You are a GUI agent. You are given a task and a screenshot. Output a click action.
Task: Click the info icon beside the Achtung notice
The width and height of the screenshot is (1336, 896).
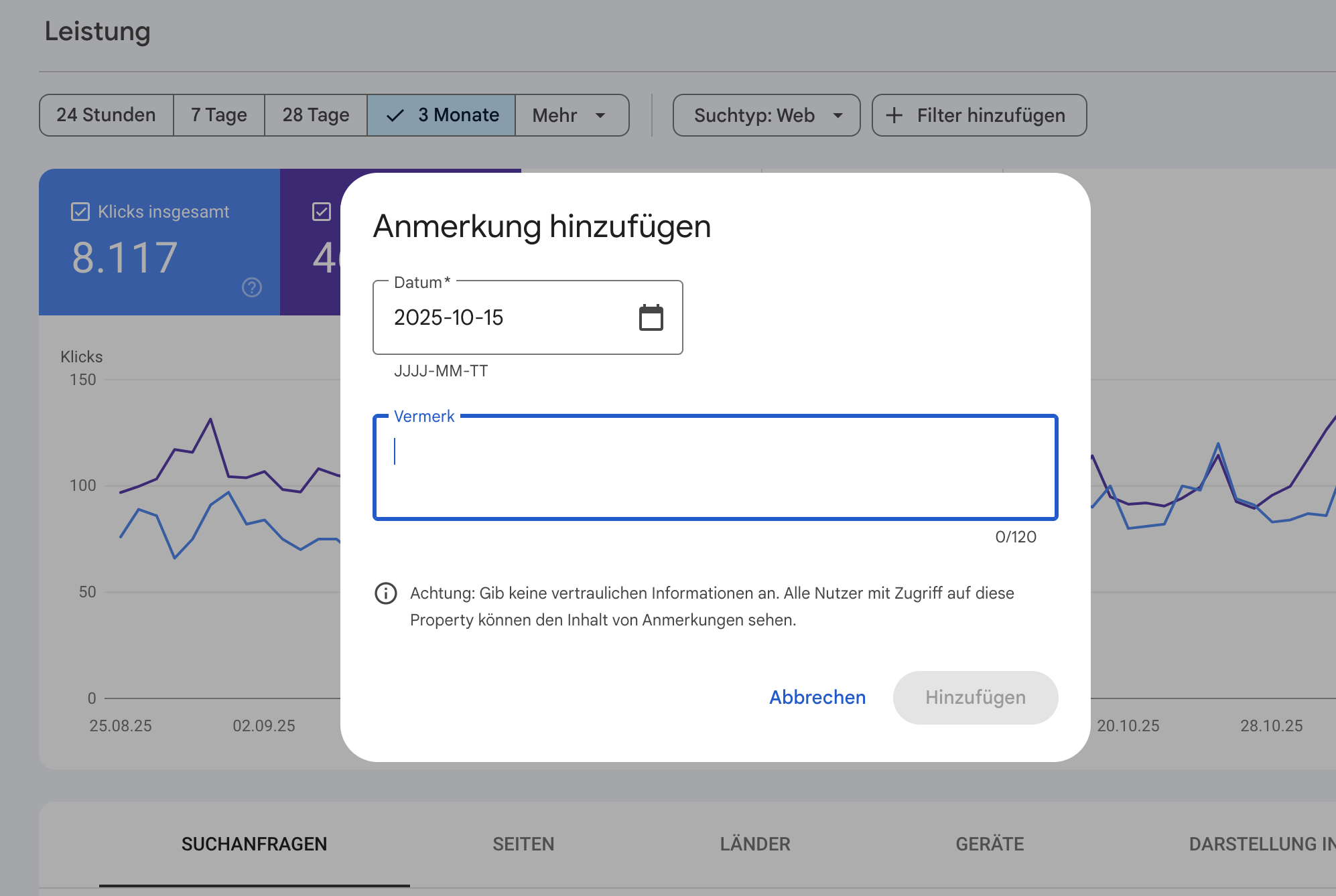386,593
